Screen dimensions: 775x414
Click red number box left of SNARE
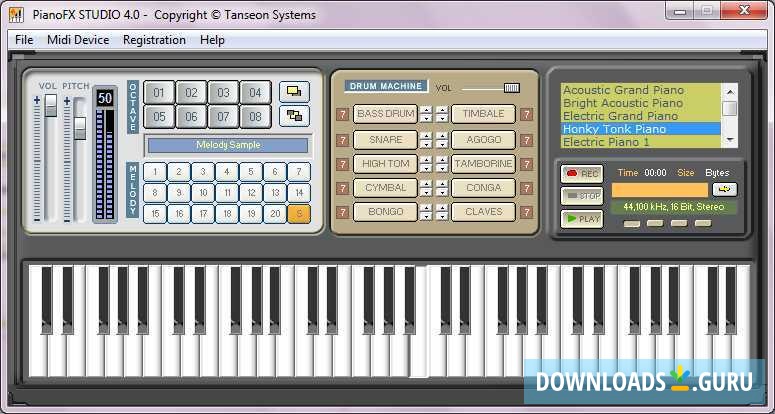tap(343, 140)
